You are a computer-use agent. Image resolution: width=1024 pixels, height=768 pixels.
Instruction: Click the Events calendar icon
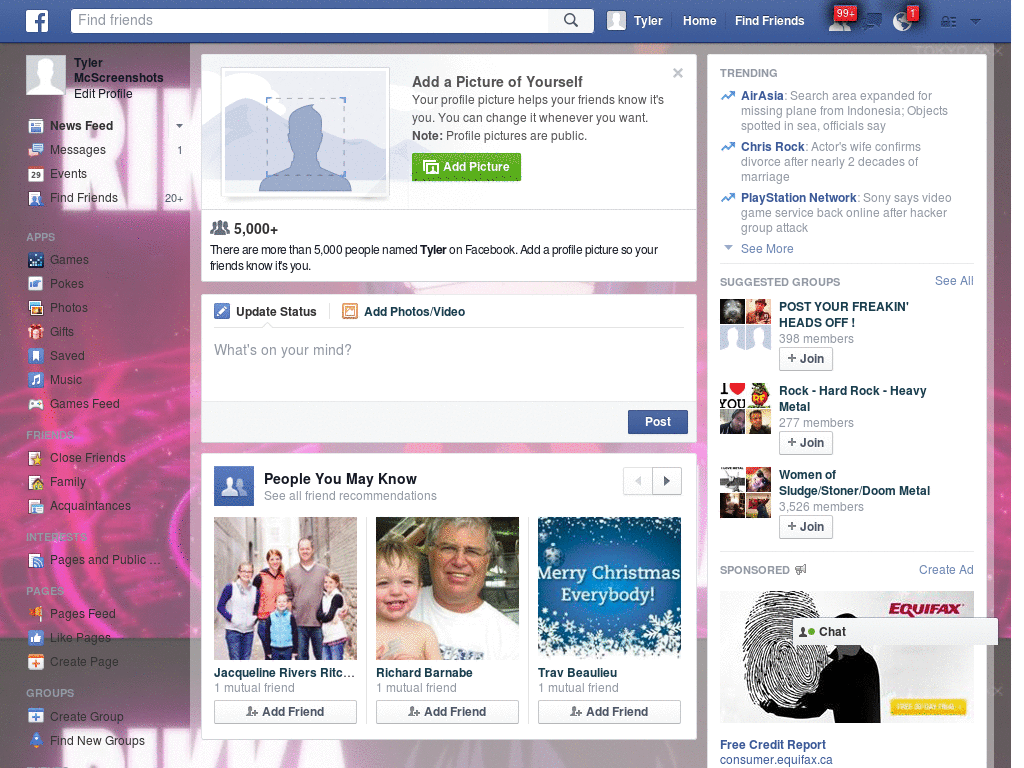[36, 174]
